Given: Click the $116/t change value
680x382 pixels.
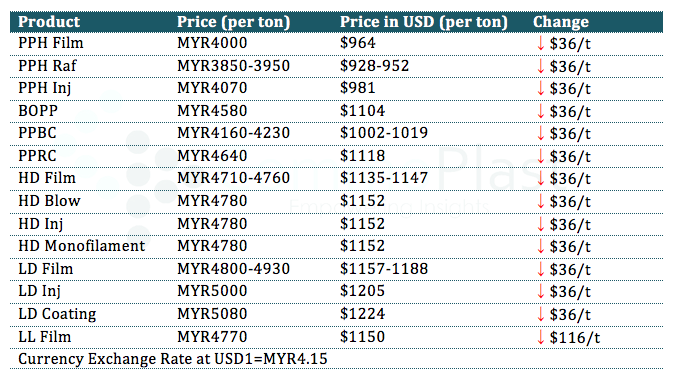Looking at the screenshot, I should (x=575, y=337).
